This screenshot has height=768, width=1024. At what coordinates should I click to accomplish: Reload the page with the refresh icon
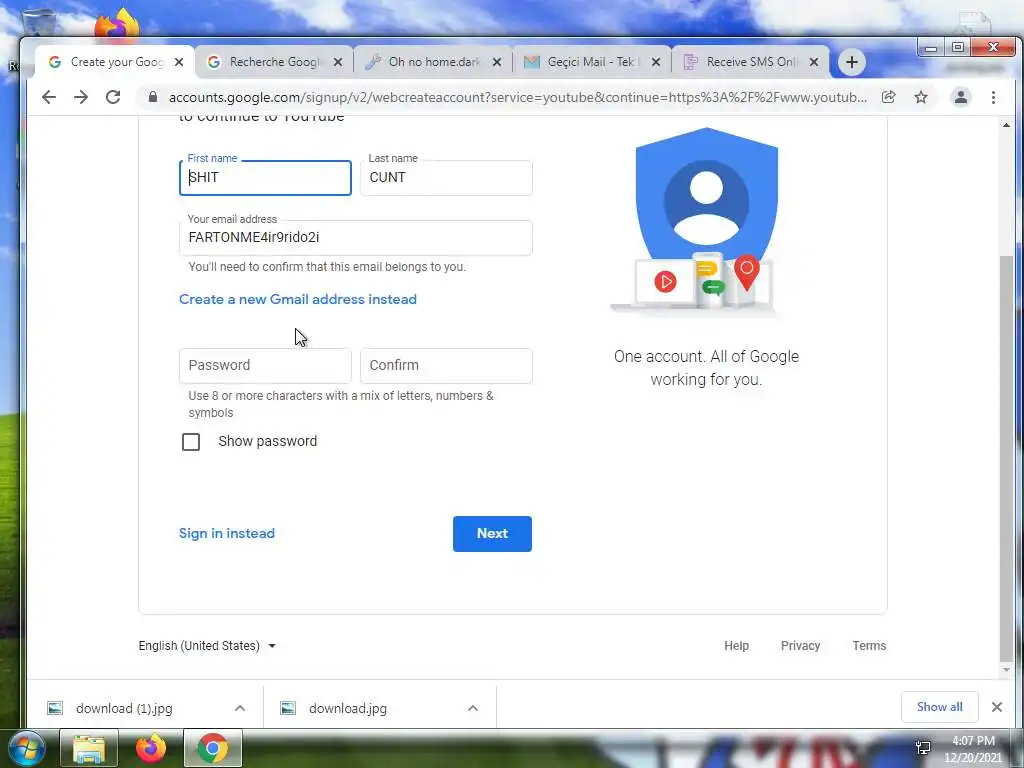113,97
